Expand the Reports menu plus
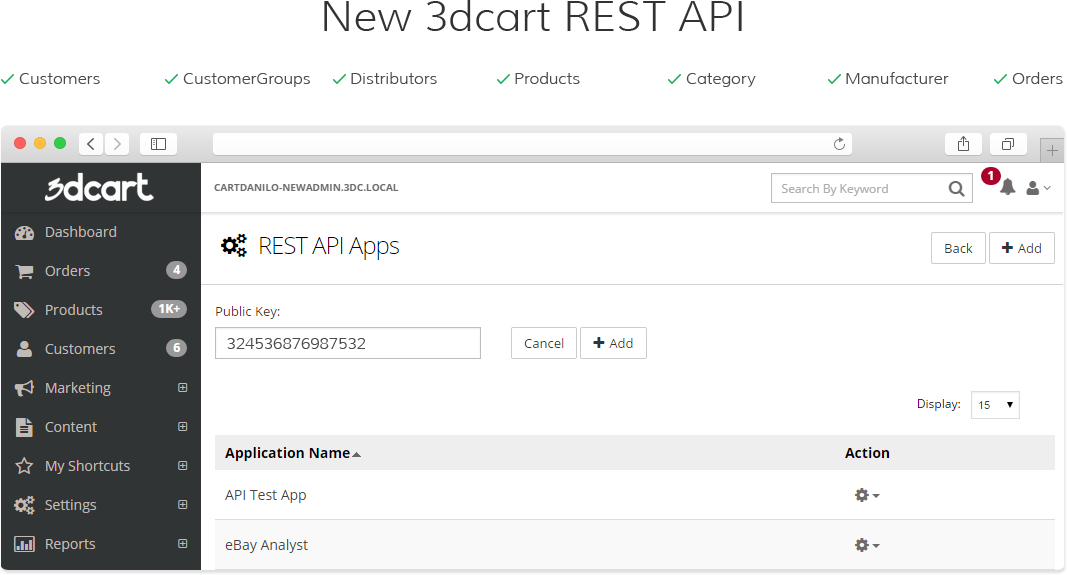 182,543
